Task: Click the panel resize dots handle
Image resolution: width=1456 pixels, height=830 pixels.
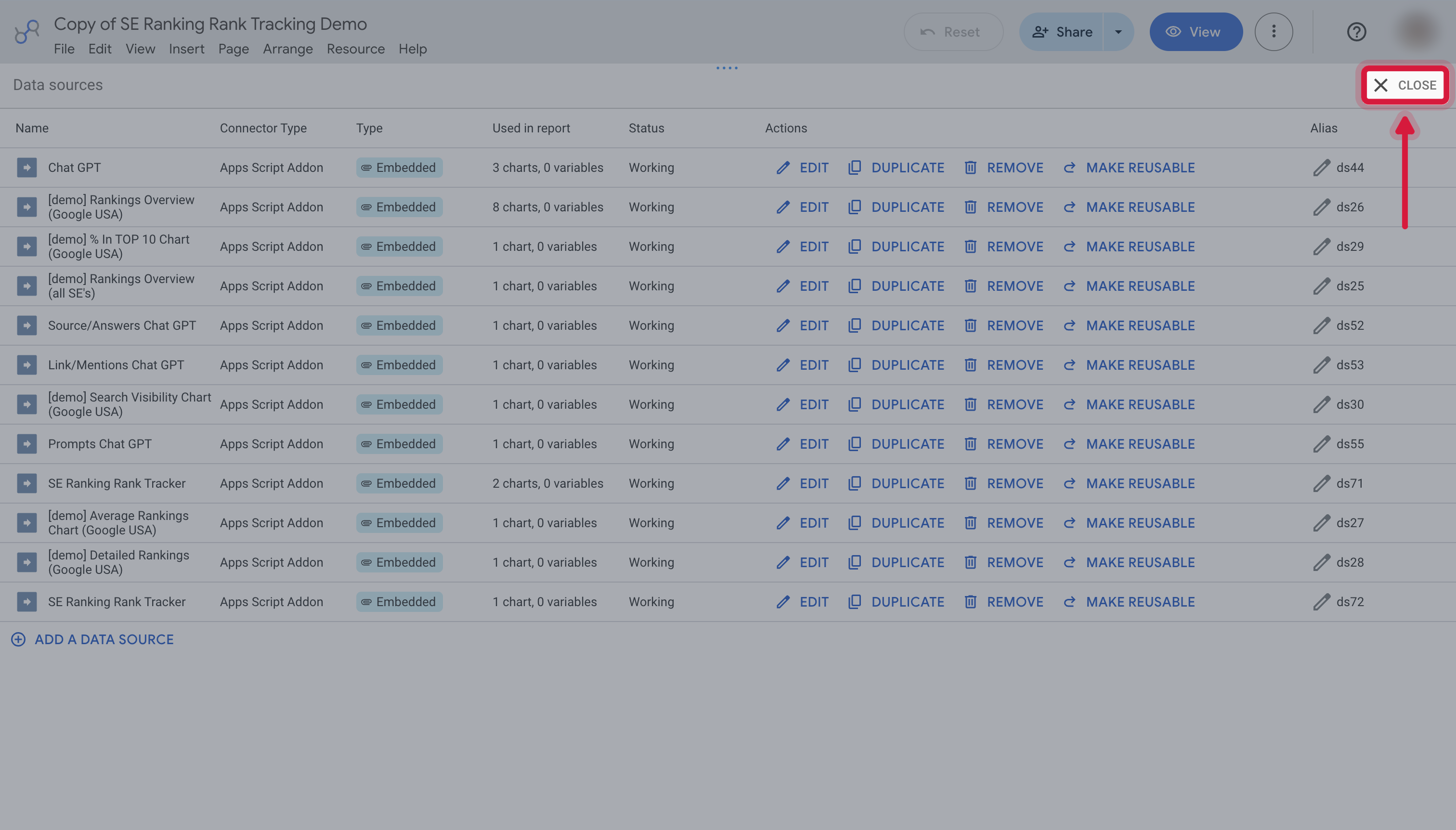Action: [x=727, y=68]
